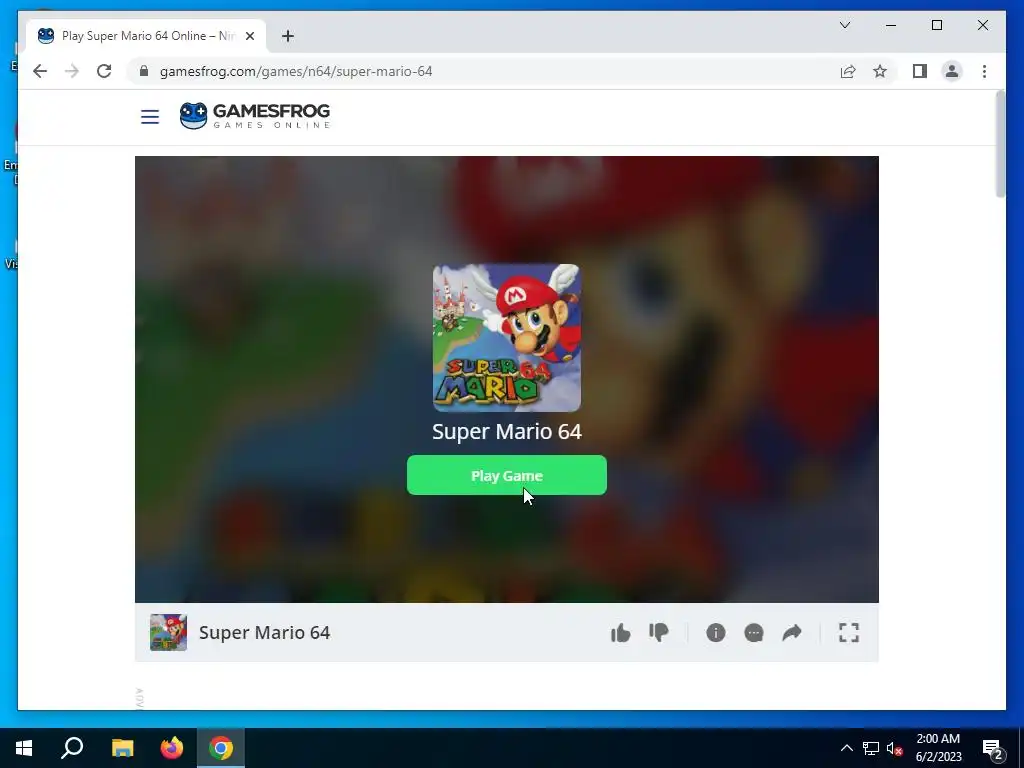1024x768 pixels.
Task: Click the Super Mario 64 heading text
Action: 507,432
